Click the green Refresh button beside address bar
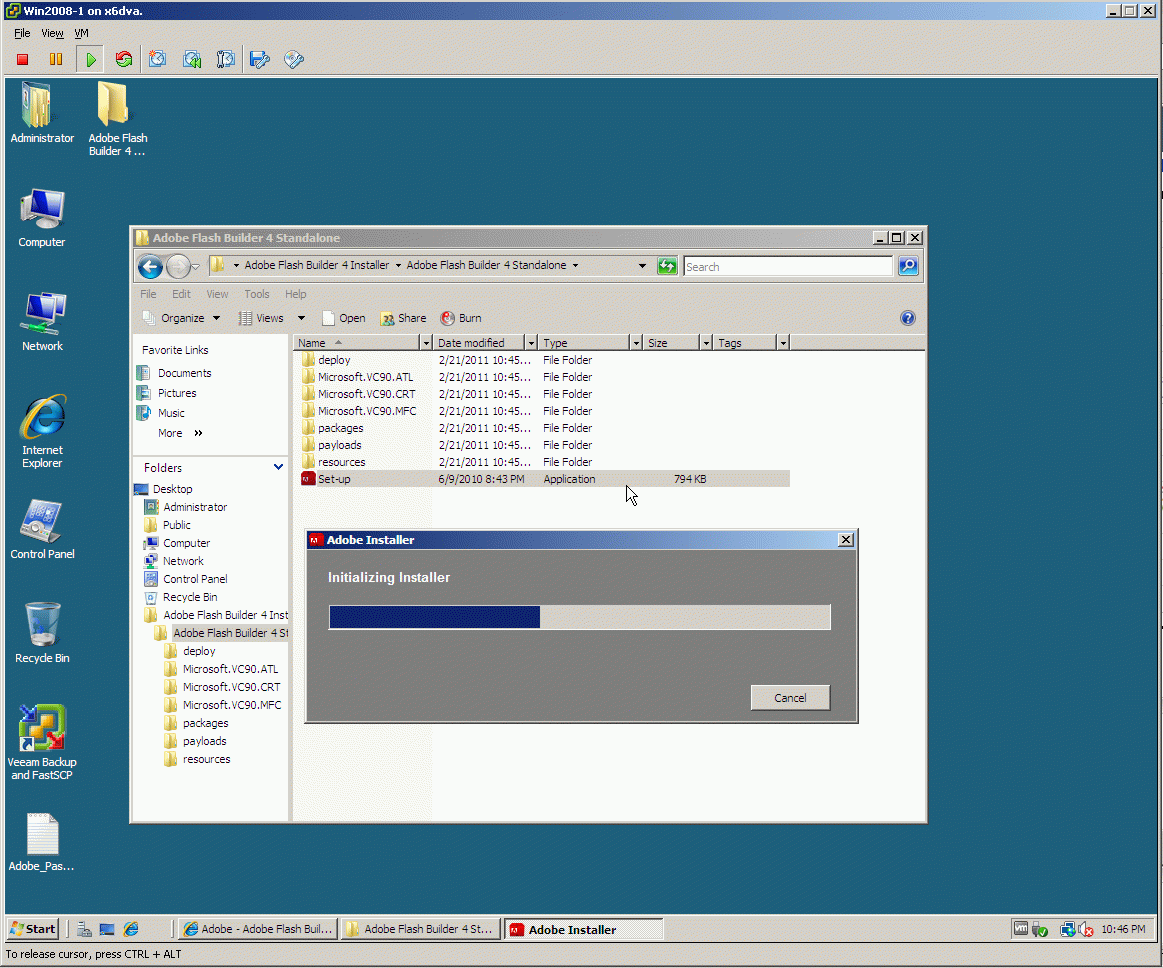1163x968 pixels. coord(667,266)
